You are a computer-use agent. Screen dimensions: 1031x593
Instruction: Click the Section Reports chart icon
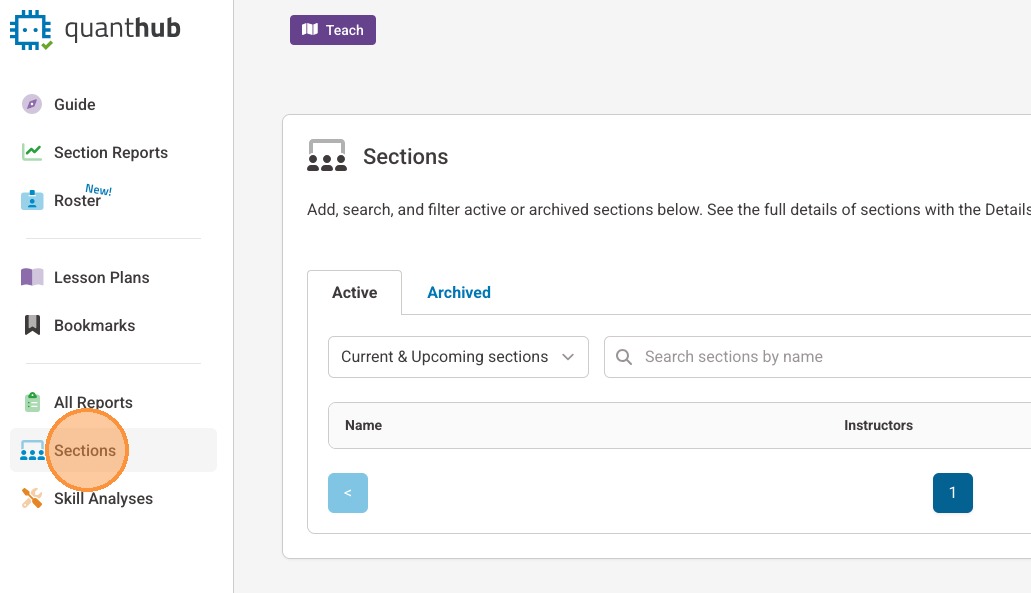[32, 152]
